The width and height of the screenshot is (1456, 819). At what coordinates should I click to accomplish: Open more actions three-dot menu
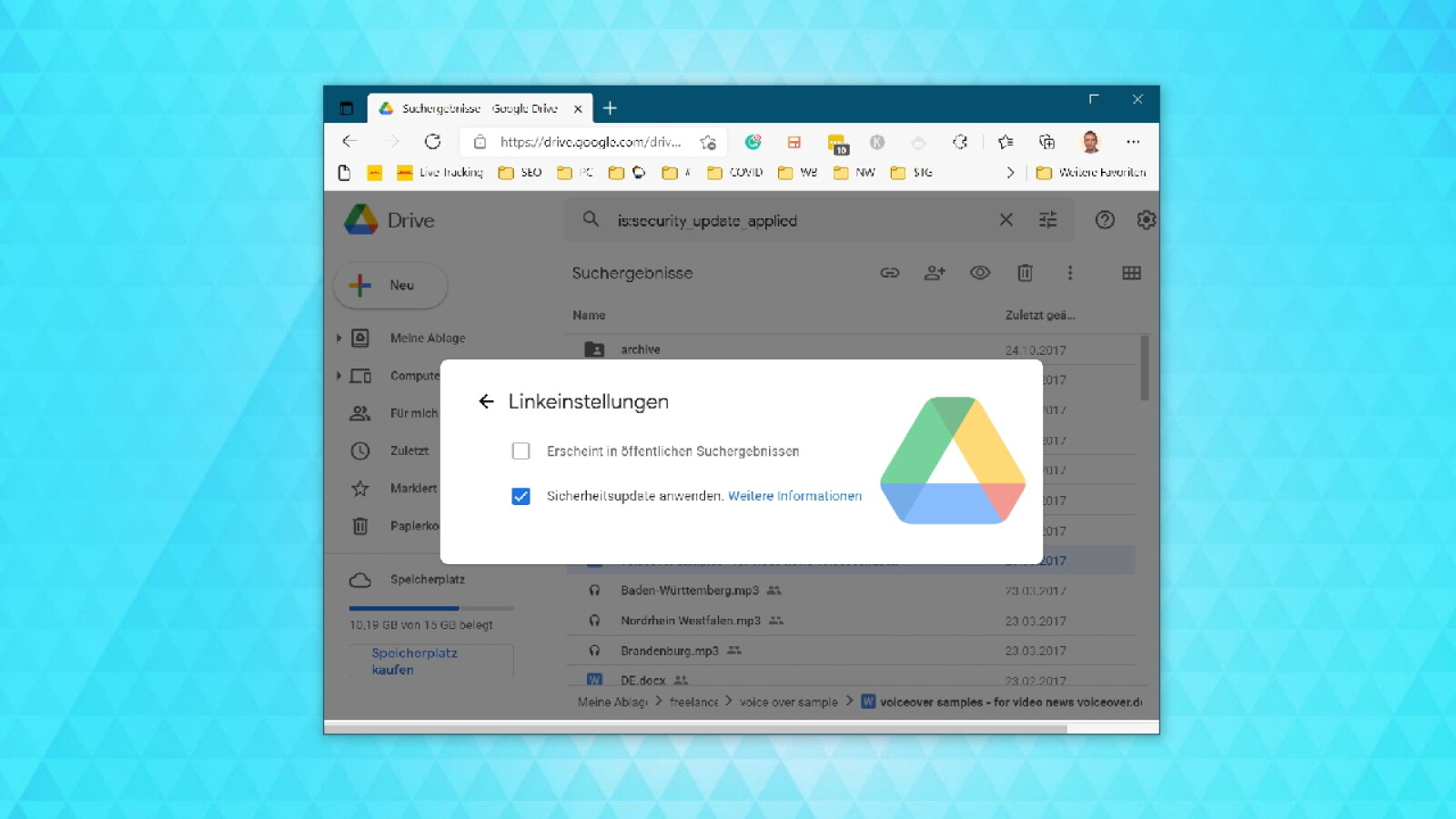point(1069,272)
